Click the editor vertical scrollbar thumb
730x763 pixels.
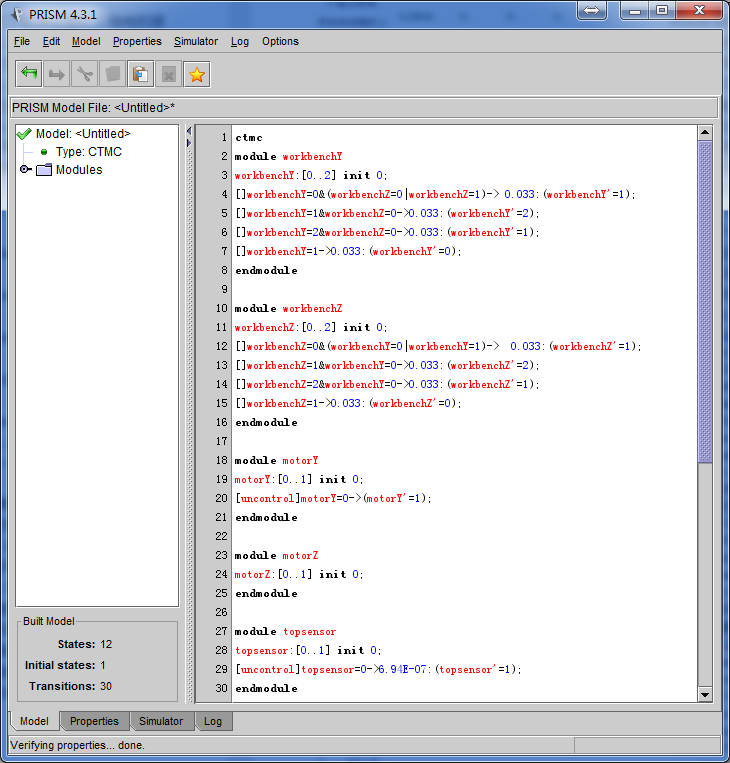pos(705,300)
